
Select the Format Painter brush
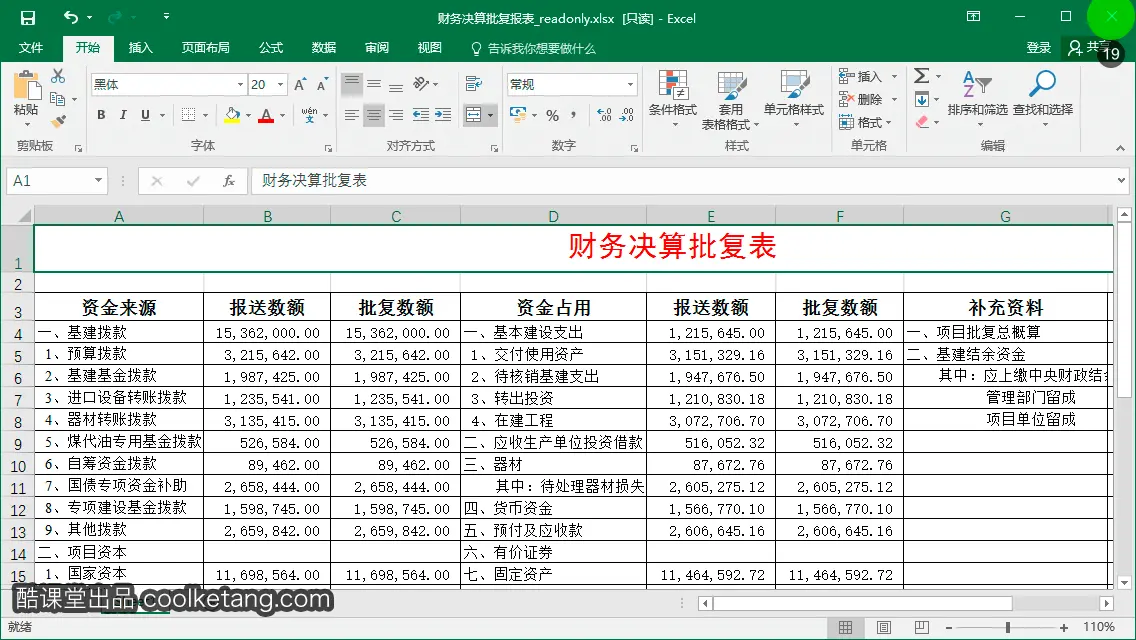tap(59, 121)
